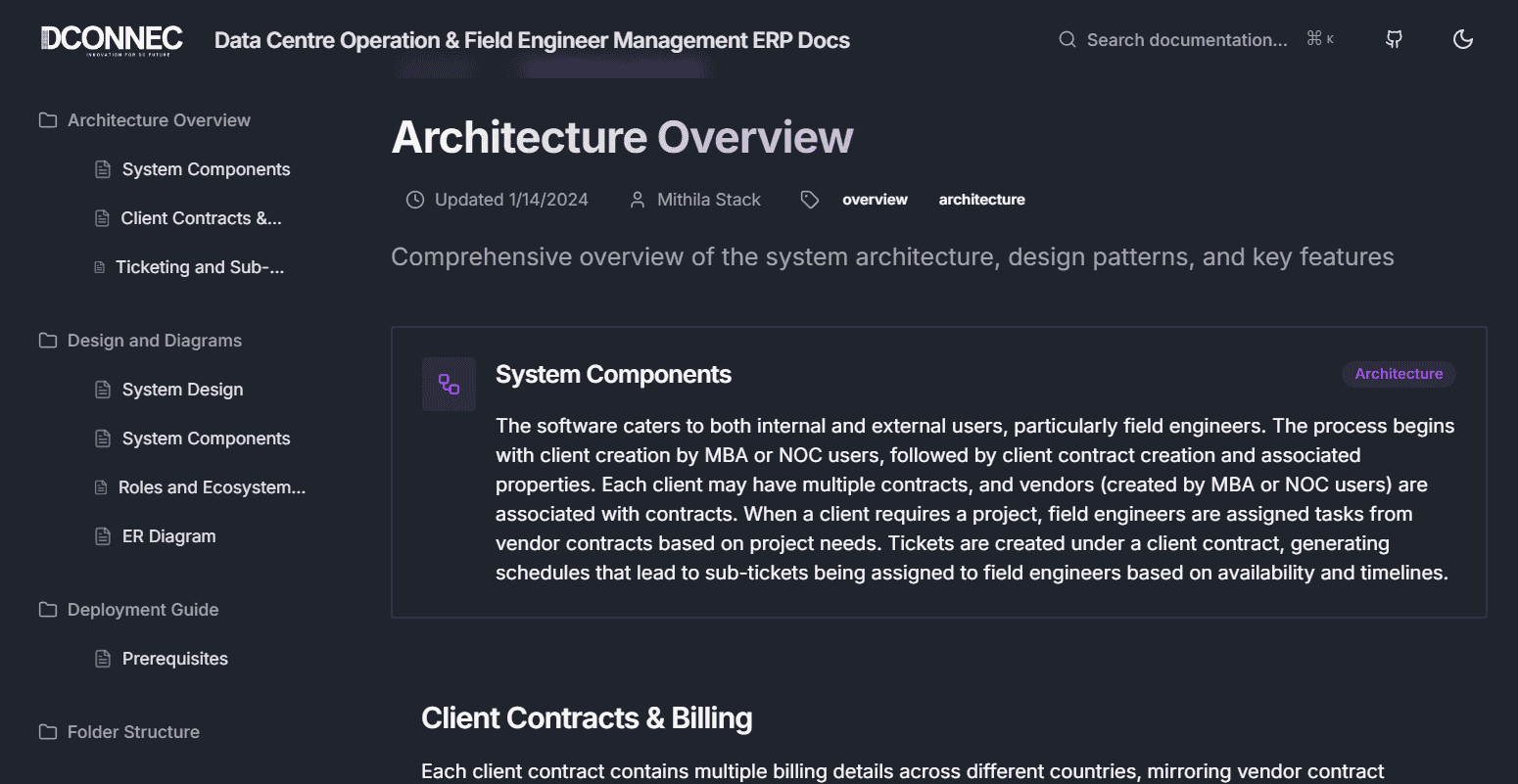Click the purple Architecture badge
This screenshot has height=784, width=1518.
coord(1398,374)
